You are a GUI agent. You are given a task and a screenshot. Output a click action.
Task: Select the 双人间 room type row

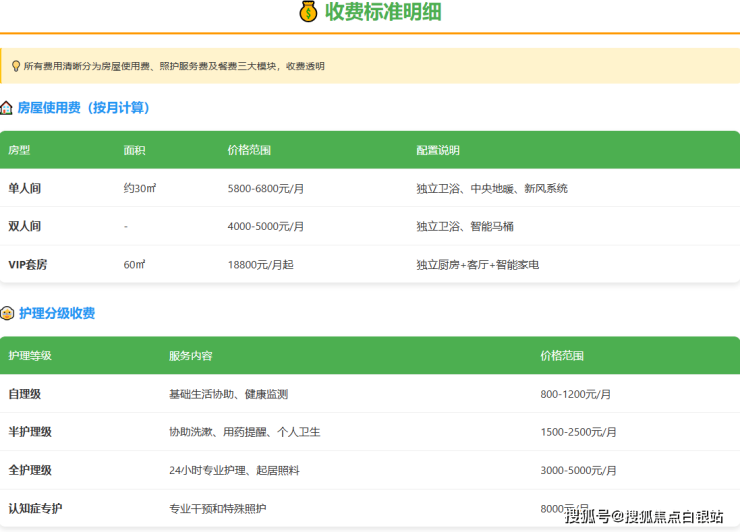pos(25,226)
